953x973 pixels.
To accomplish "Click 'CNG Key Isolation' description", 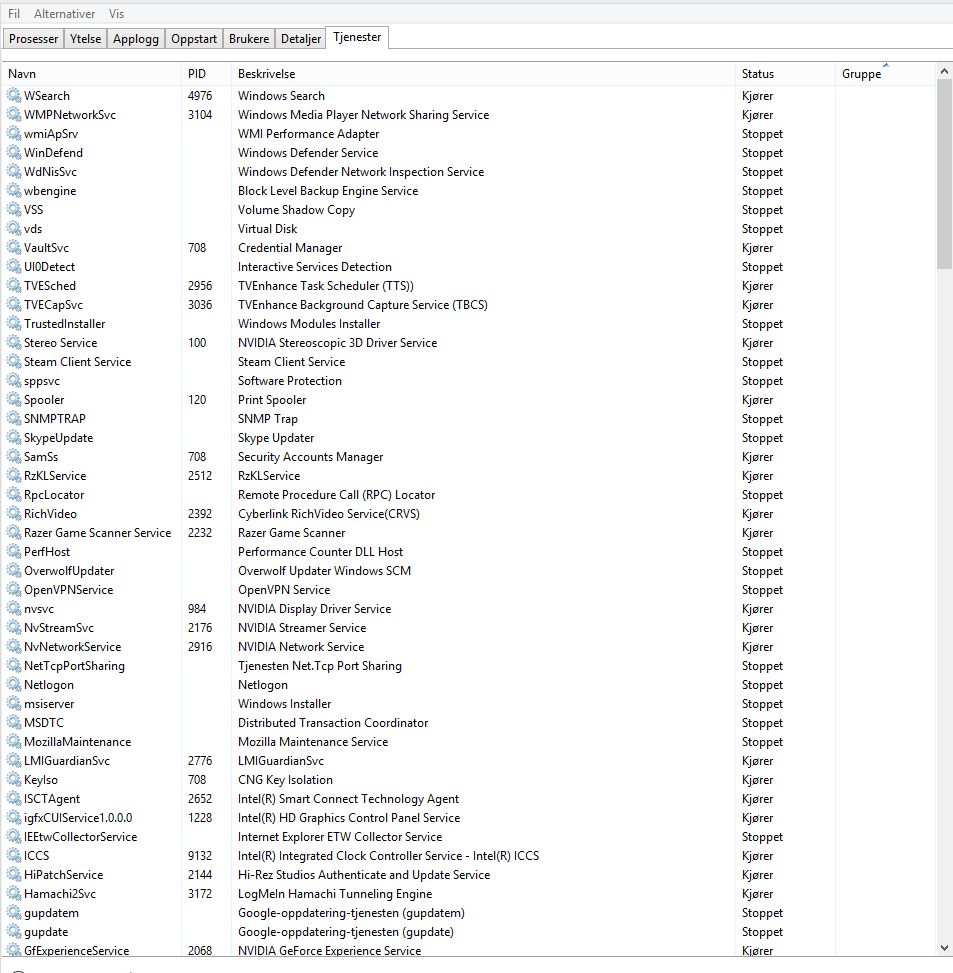I will 285,779.
